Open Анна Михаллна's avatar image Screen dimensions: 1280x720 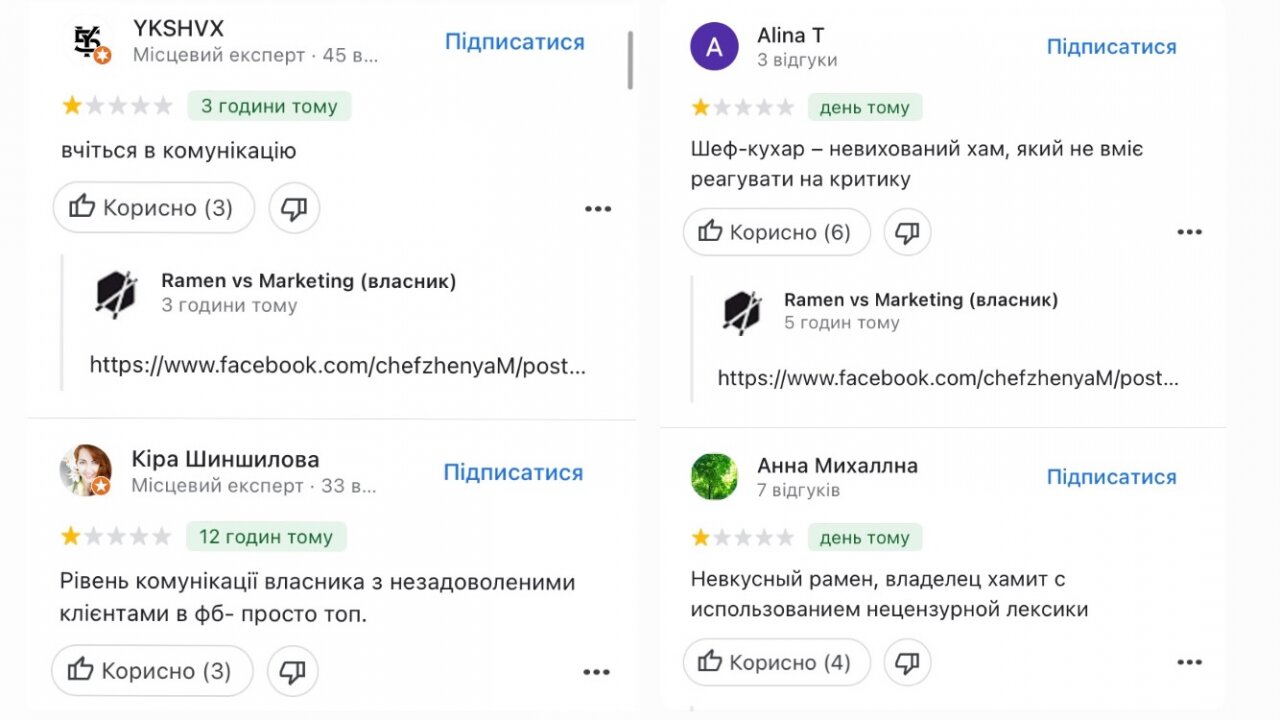click(713, 476)
